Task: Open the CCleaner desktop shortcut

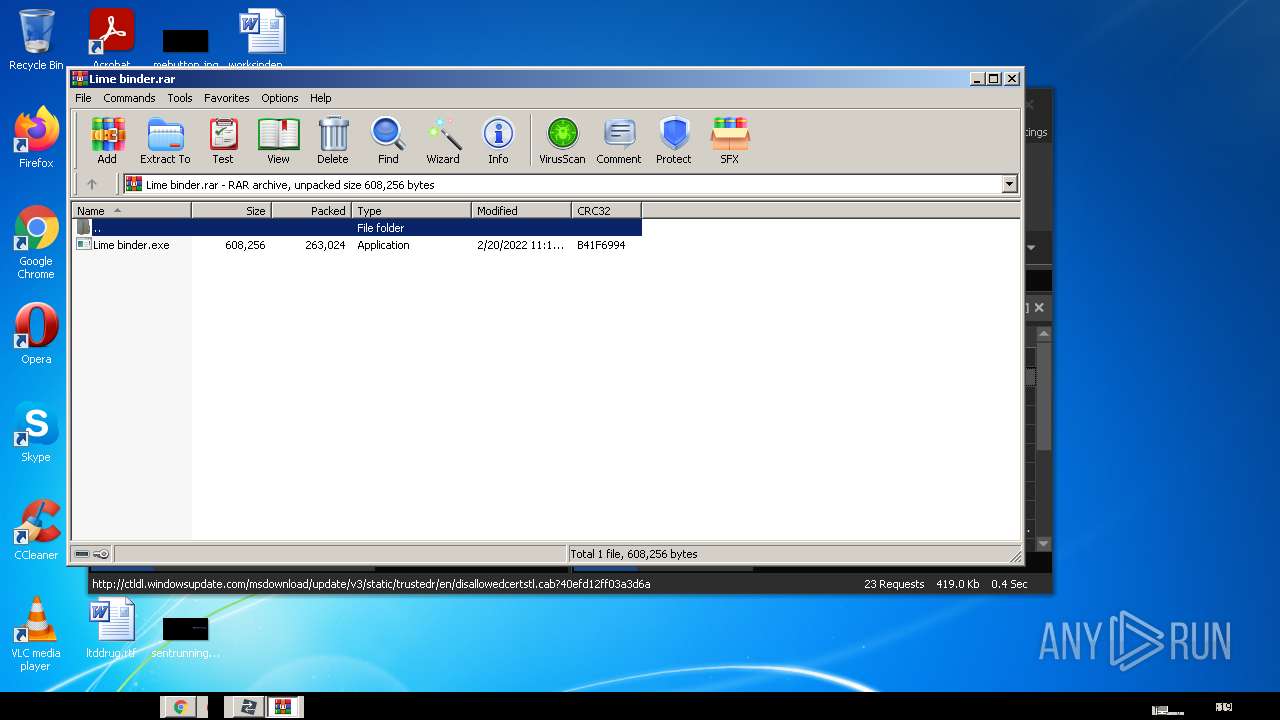Action: click(36, 530)
